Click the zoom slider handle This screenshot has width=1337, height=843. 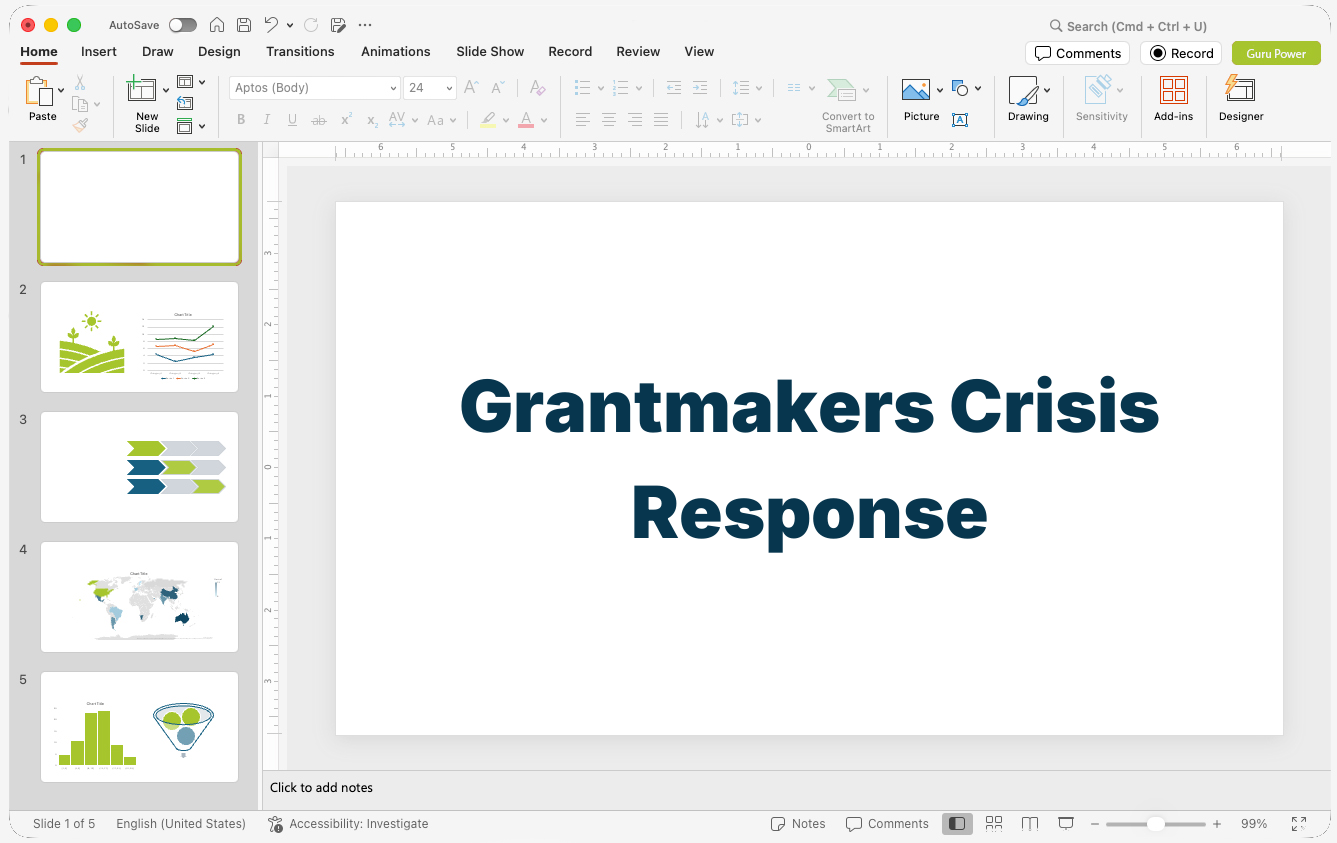(x=1155, y=824)
